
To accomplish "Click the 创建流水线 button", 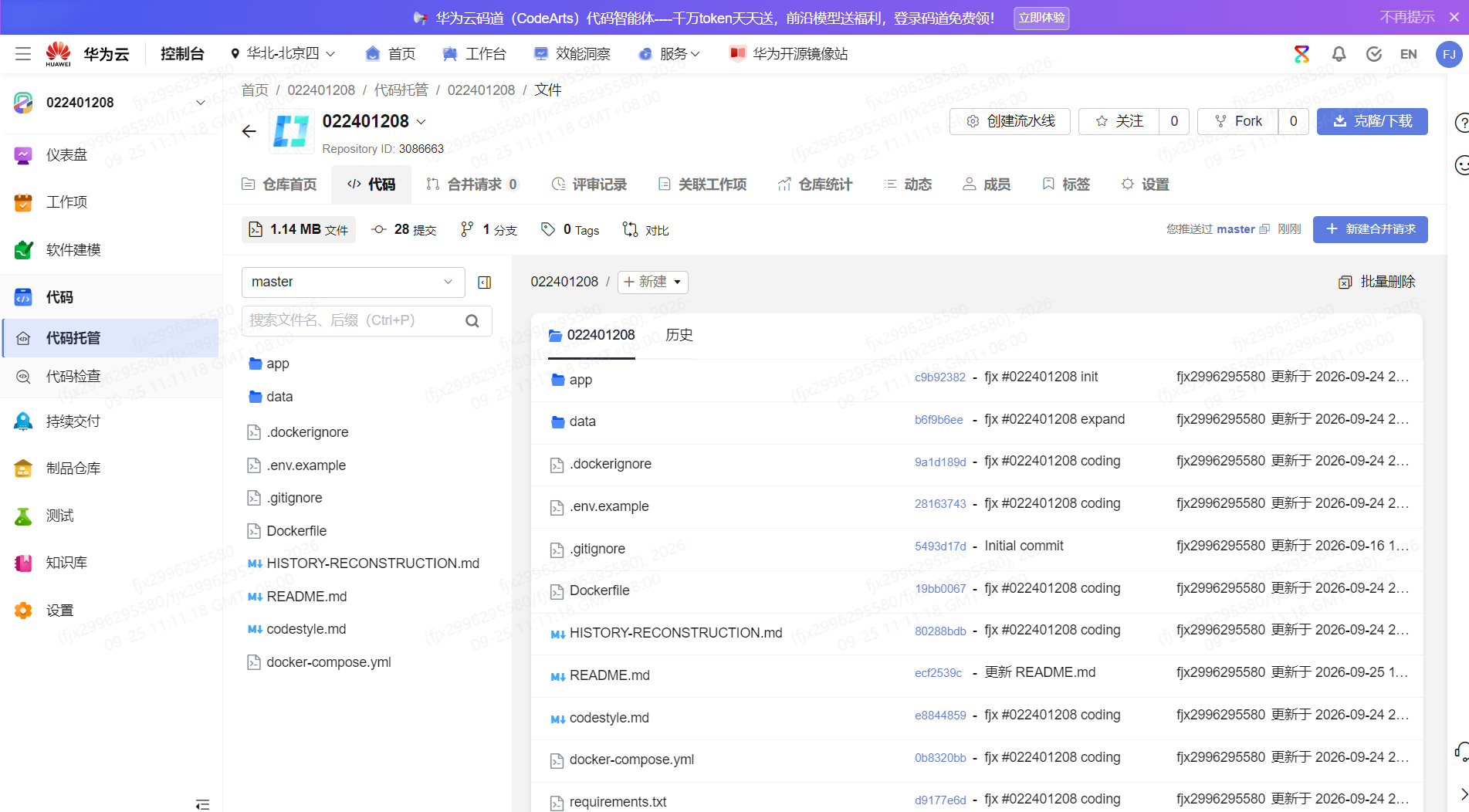I will (1010, 121).
